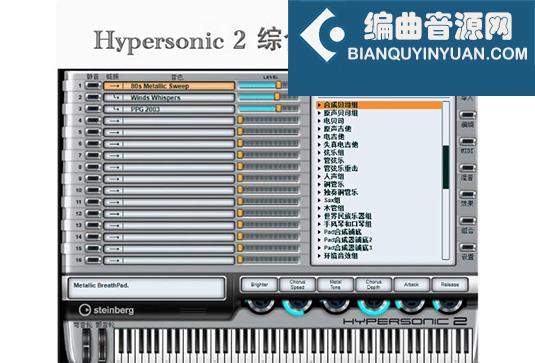Click the link icon on slot 7
This screenshot has height=363, width=535.
(x=115, y=156)
